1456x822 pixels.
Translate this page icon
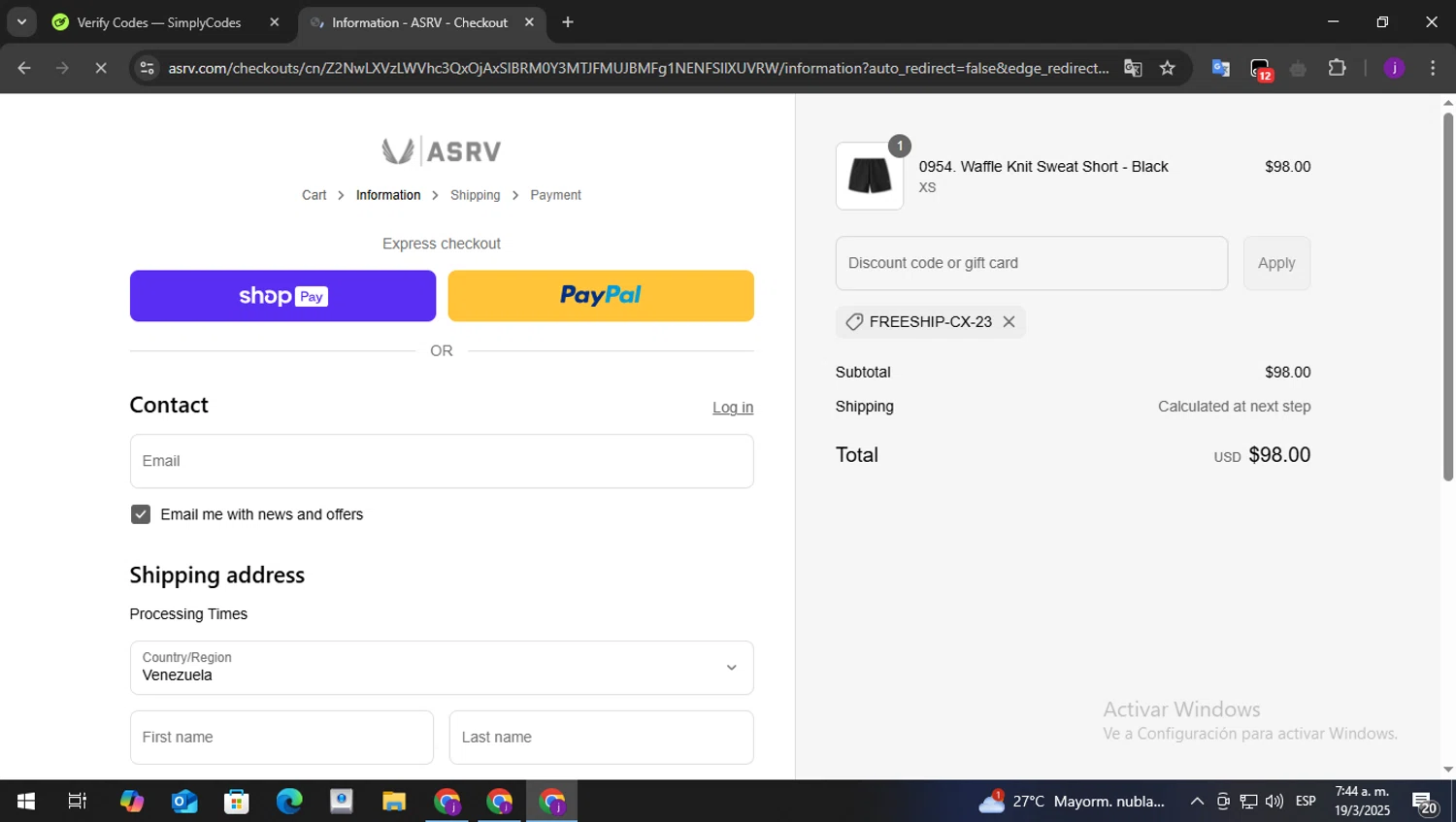[x=1133, y=68]
